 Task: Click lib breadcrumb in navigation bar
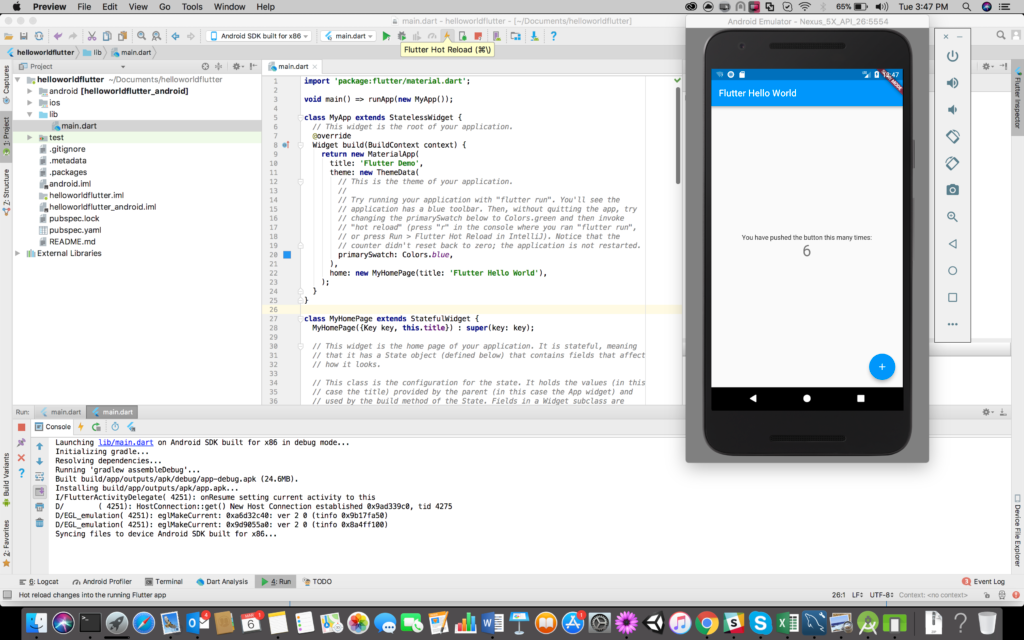click(92, 52)
